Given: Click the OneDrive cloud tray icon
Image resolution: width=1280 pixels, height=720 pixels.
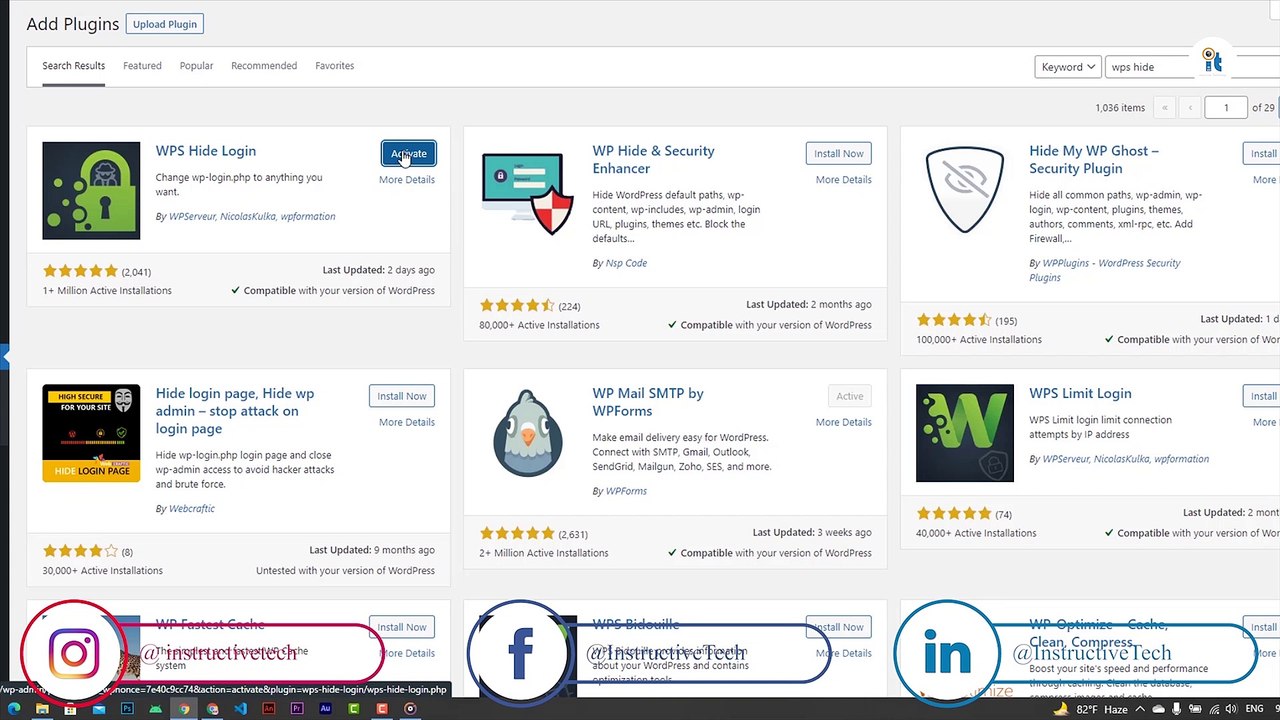Looking at the screenshot, I should click(x=1158, y=709).
